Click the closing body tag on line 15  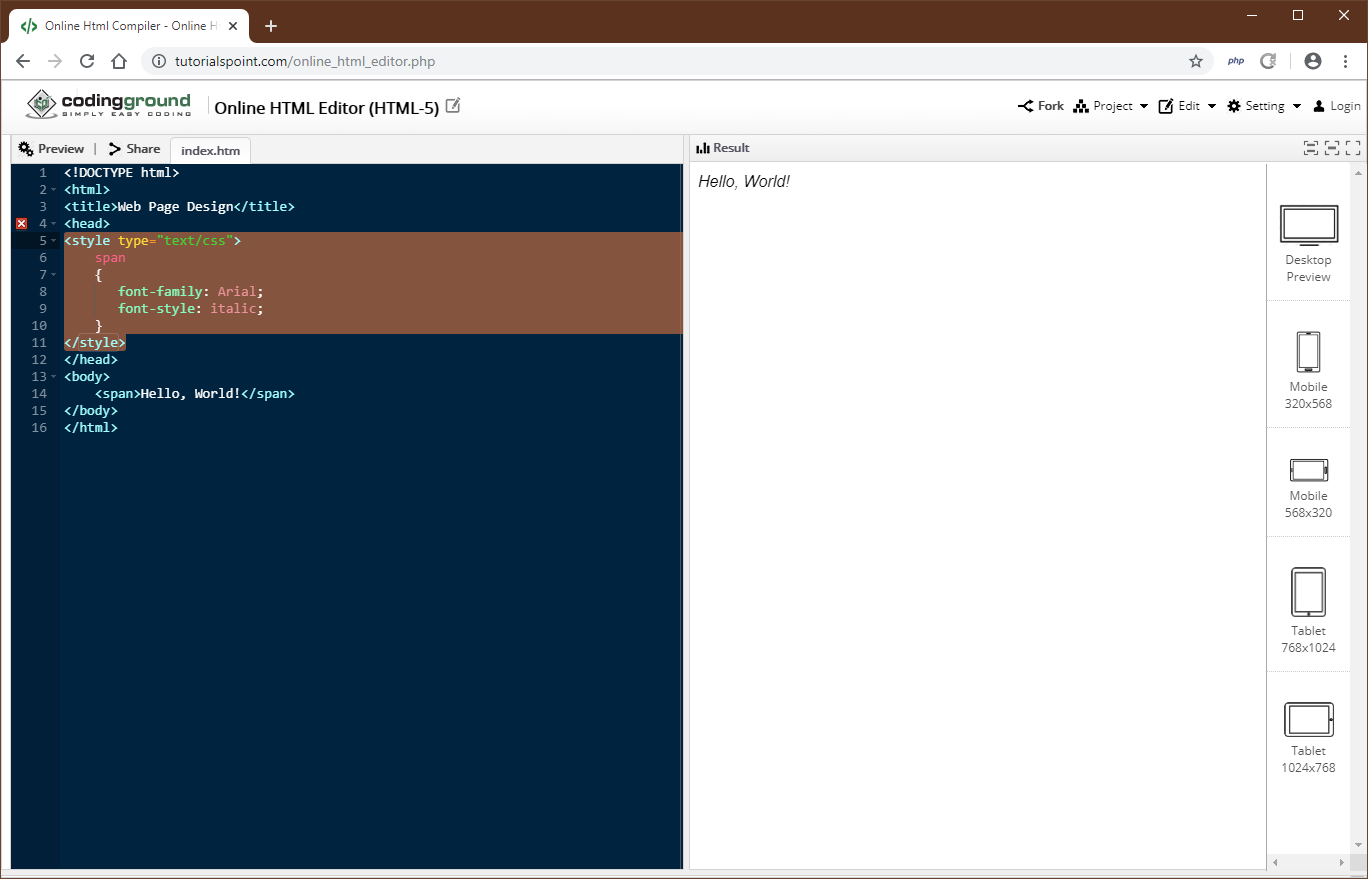[91, 411]
